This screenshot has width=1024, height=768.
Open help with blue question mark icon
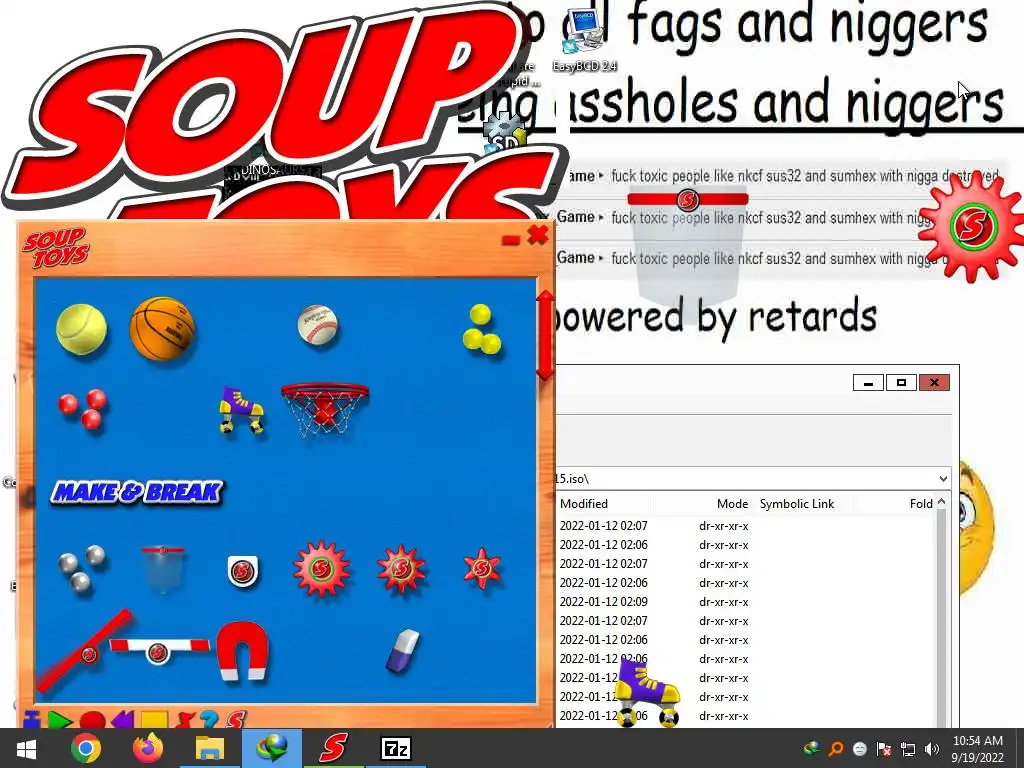pos(209,720)
